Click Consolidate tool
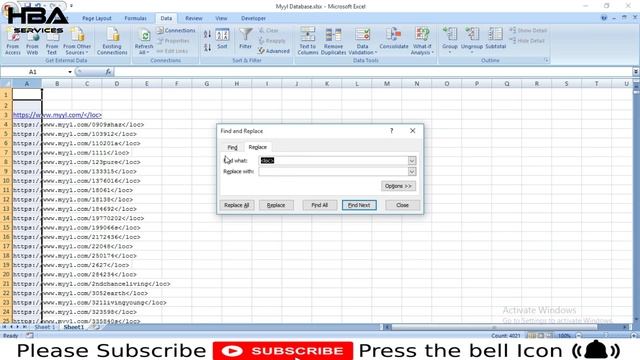 (394, 39)
